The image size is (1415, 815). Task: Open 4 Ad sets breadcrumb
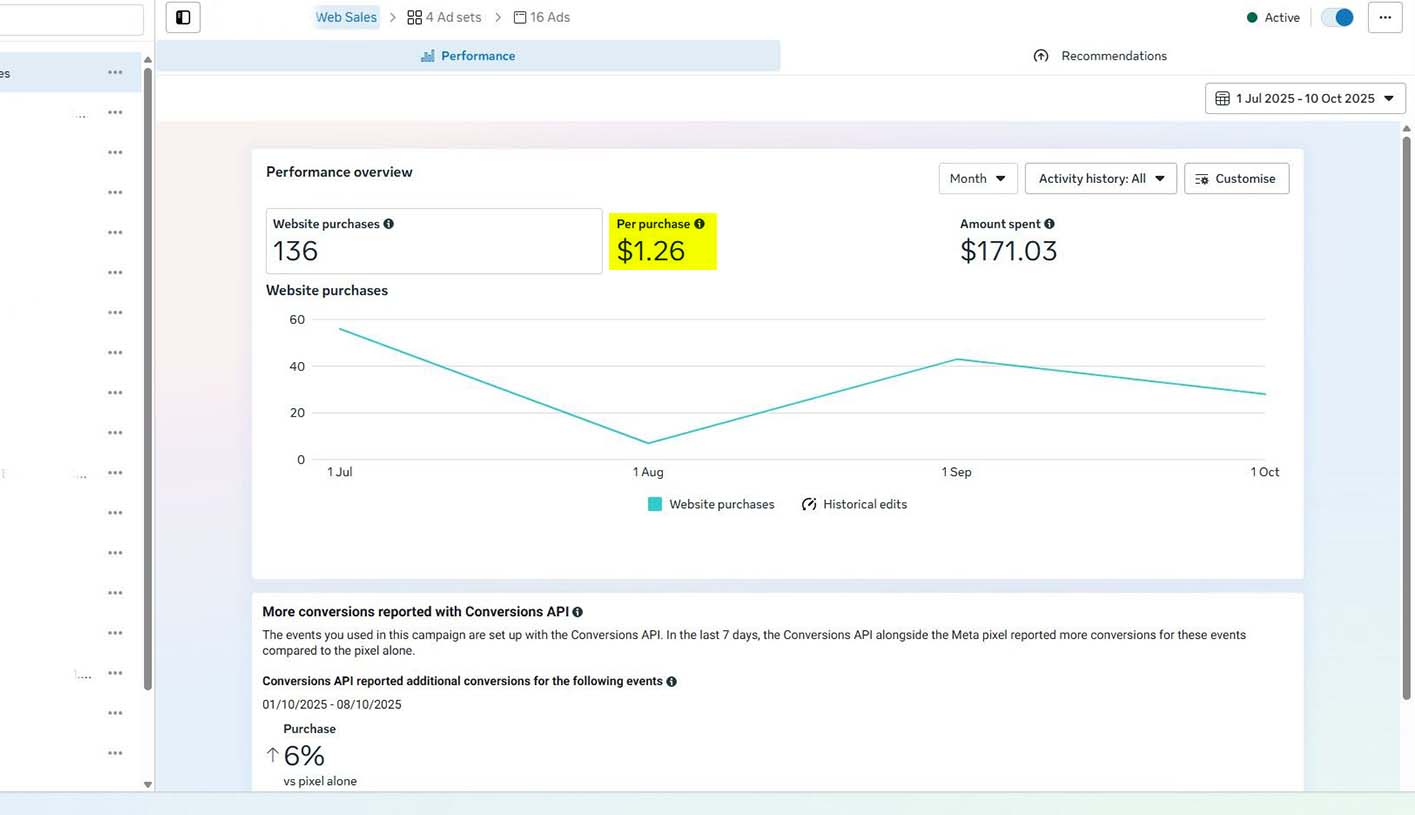click(x=444, y=17)
